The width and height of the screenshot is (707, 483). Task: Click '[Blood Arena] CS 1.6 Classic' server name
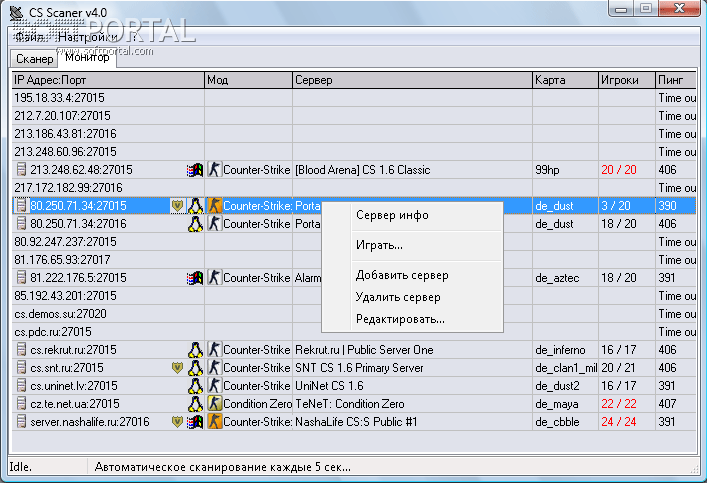coord(363,170)
